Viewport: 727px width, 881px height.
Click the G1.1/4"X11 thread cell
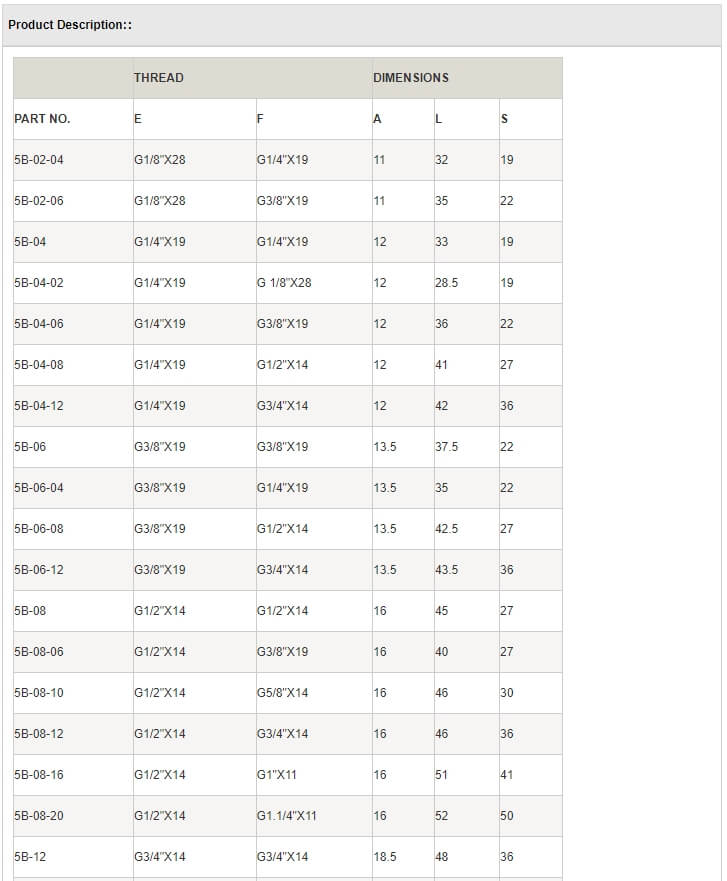(x=287, y=816)
